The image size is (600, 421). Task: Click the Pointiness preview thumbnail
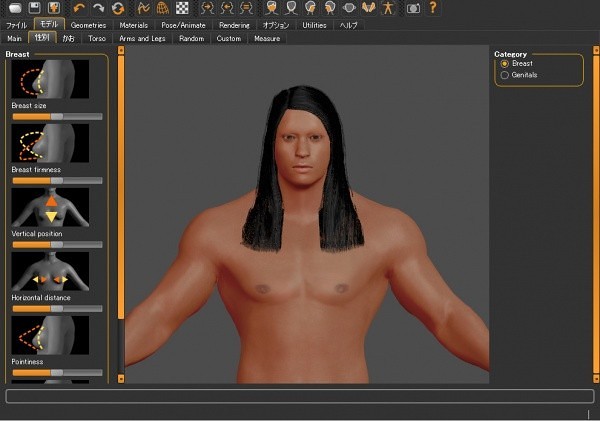click(x=50, y=335)
